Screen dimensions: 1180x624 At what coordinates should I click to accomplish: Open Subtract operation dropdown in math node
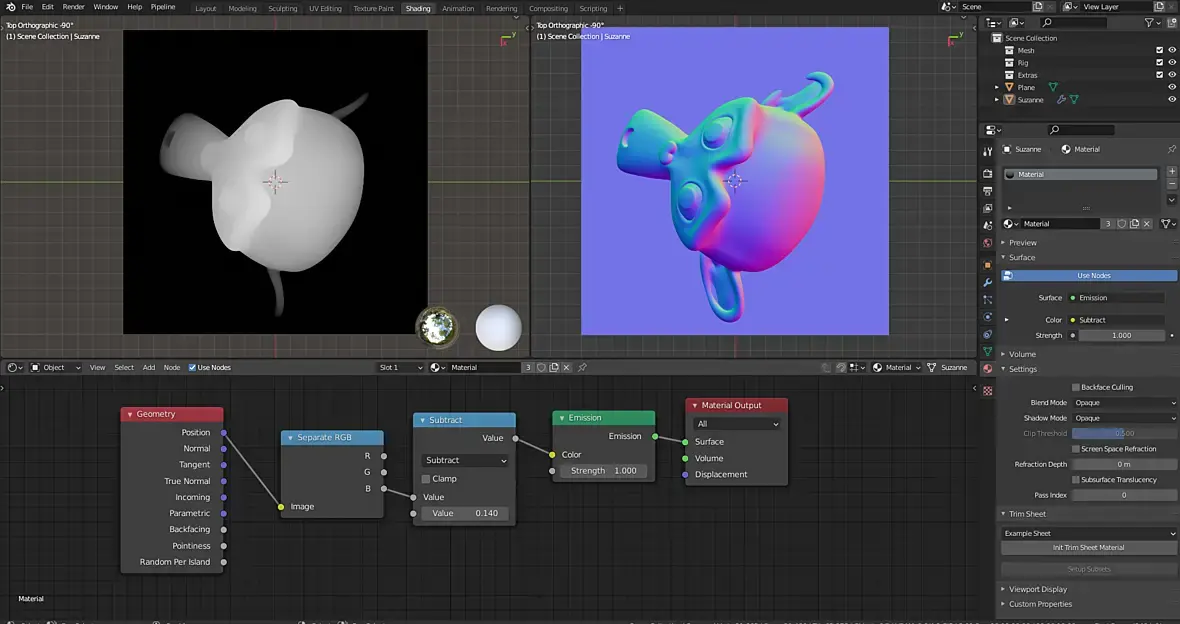click(465, 461)
